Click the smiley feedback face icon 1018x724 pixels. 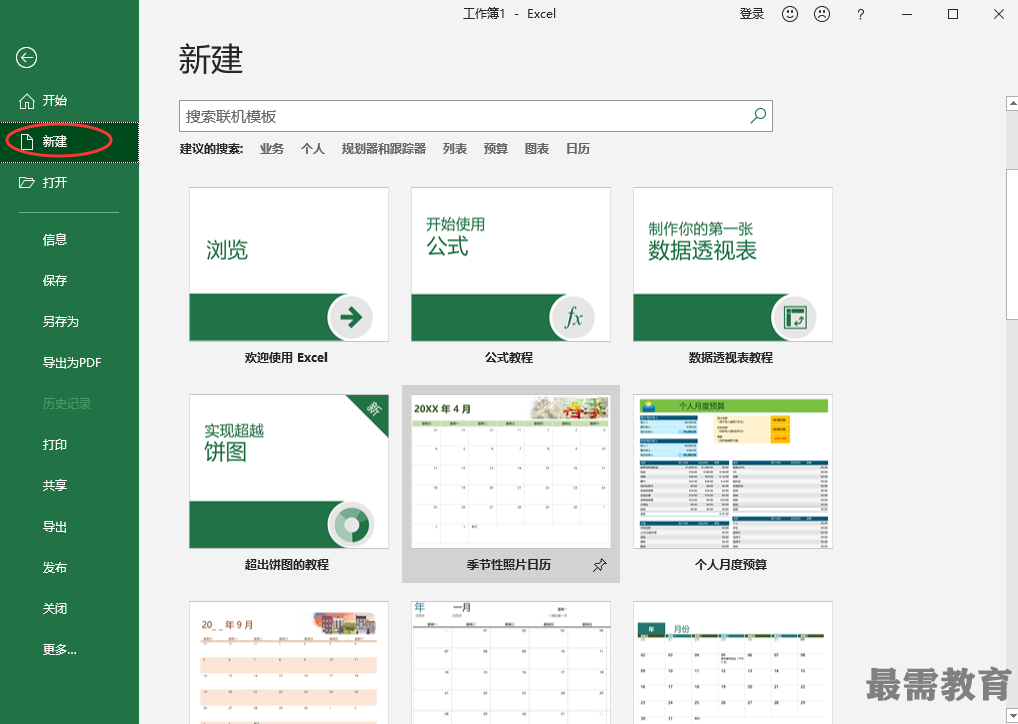point(789,14)
